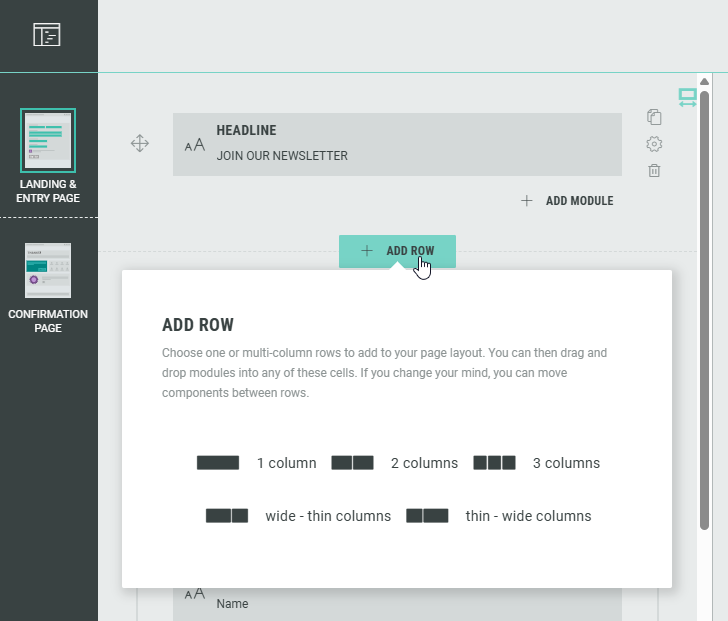Open row settings via gear icon
This screenshot has width=728, height=621.
(x=654, y=144)
